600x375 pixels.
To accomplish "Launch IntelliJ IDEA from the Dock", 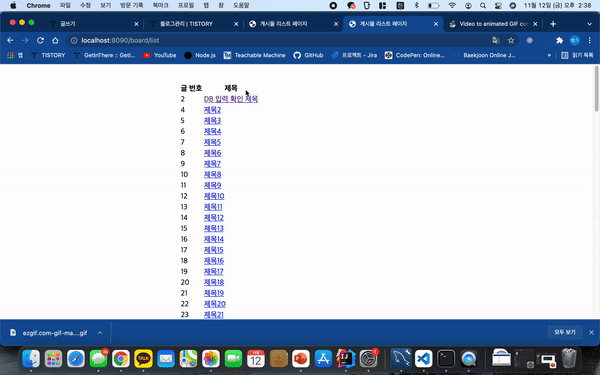I will [x=346, y=359].
